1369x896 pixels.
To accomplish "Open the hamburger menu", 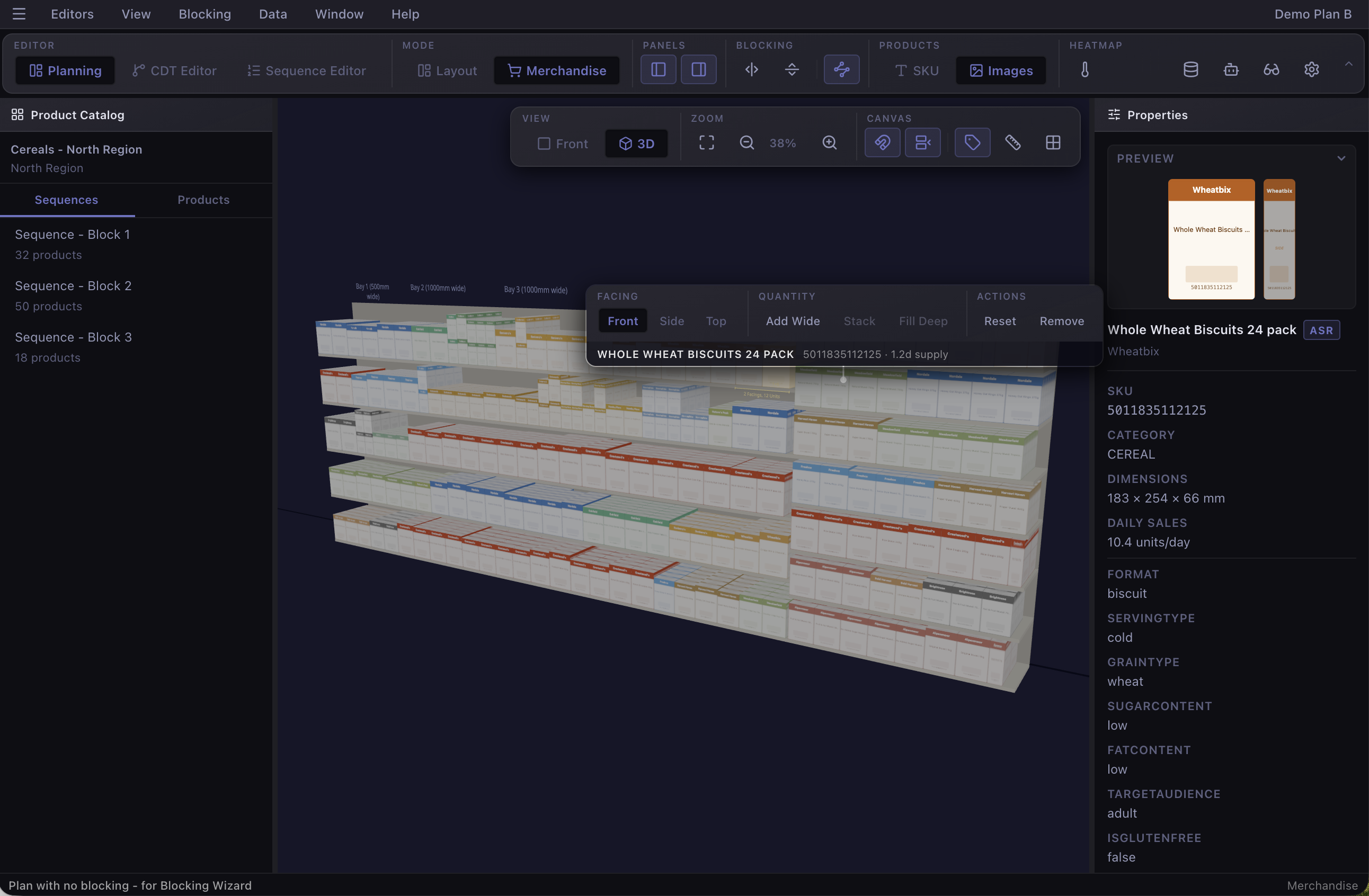I will (19, 14).
